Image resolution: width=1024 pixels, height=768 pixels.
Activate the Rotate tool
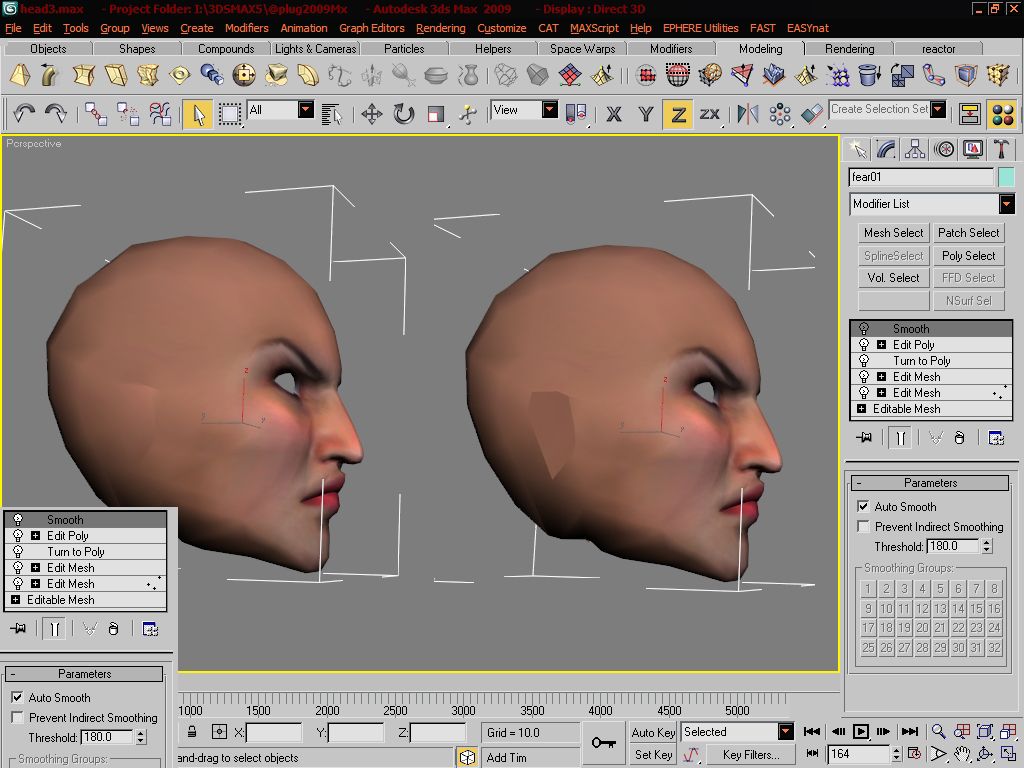404,114
